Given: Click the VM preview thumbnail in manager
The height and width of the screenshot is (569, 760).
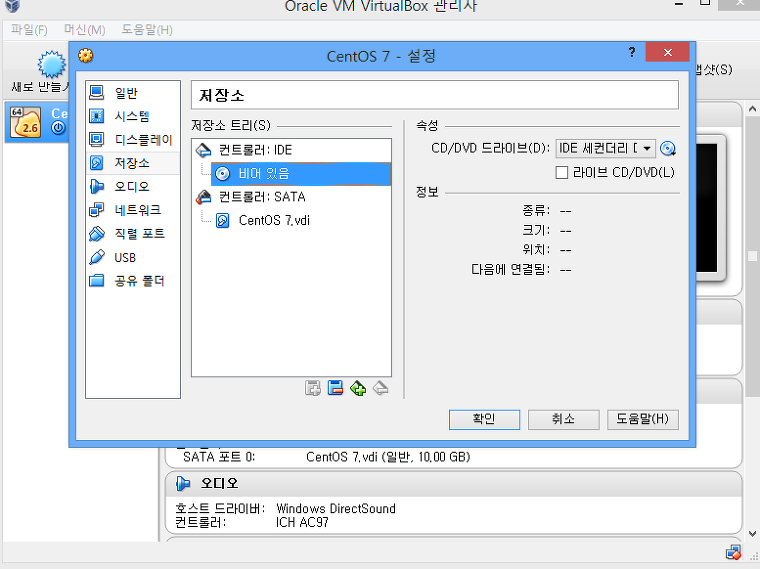Looking at the screenshot, I should [x=711, y=208].
